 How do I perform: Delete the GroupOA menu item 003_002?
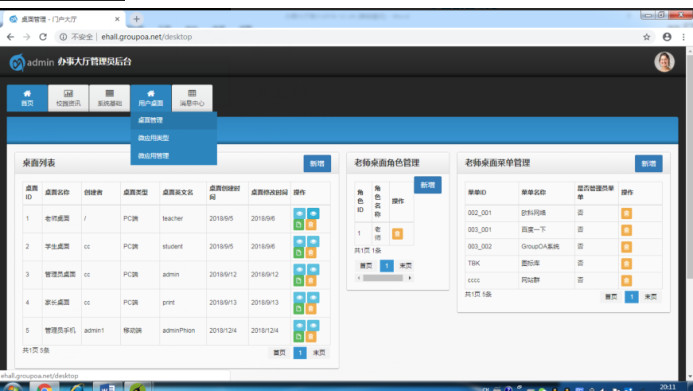[626, 247]
